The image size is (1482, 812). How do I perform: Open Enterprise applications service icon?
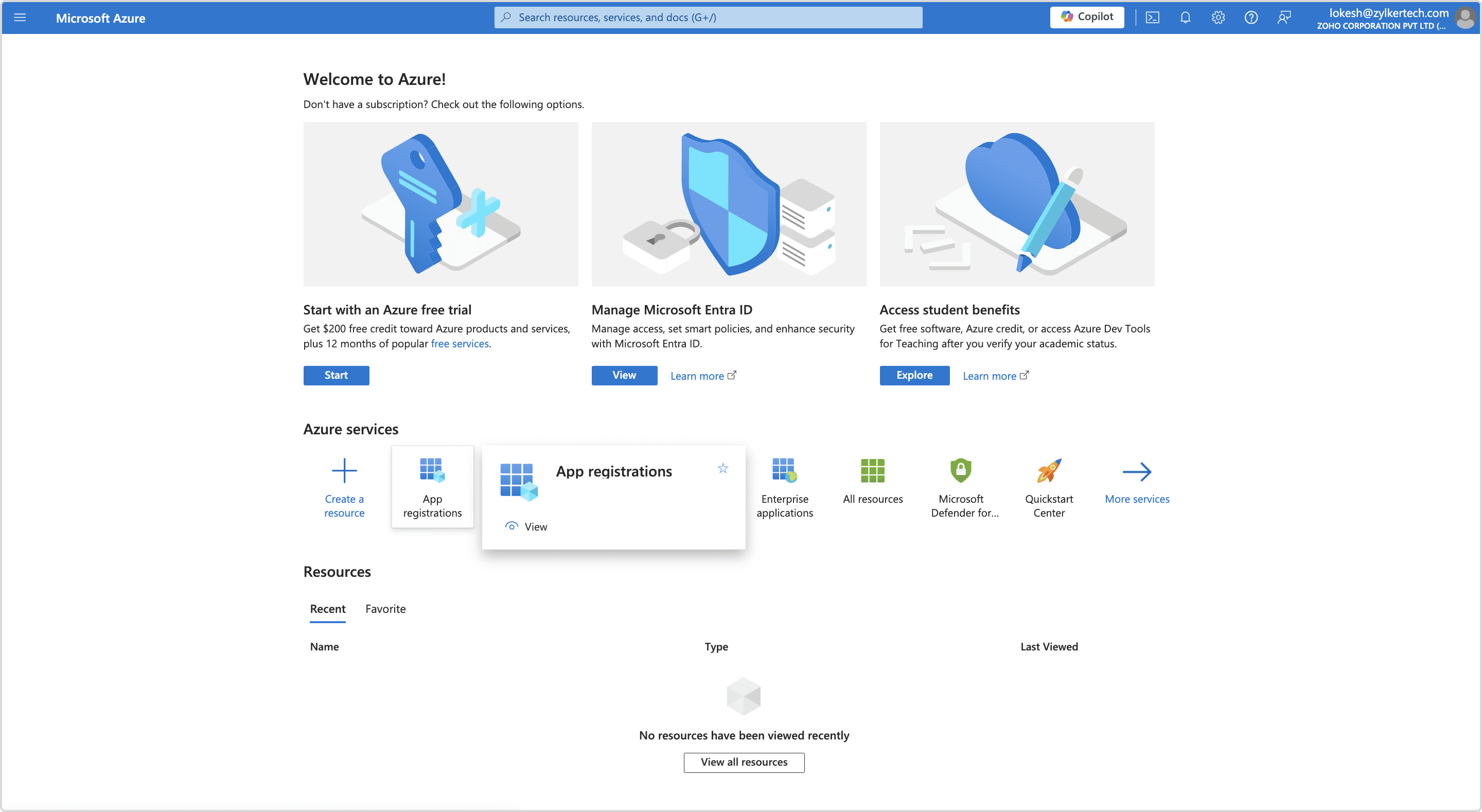click(784, 471)
